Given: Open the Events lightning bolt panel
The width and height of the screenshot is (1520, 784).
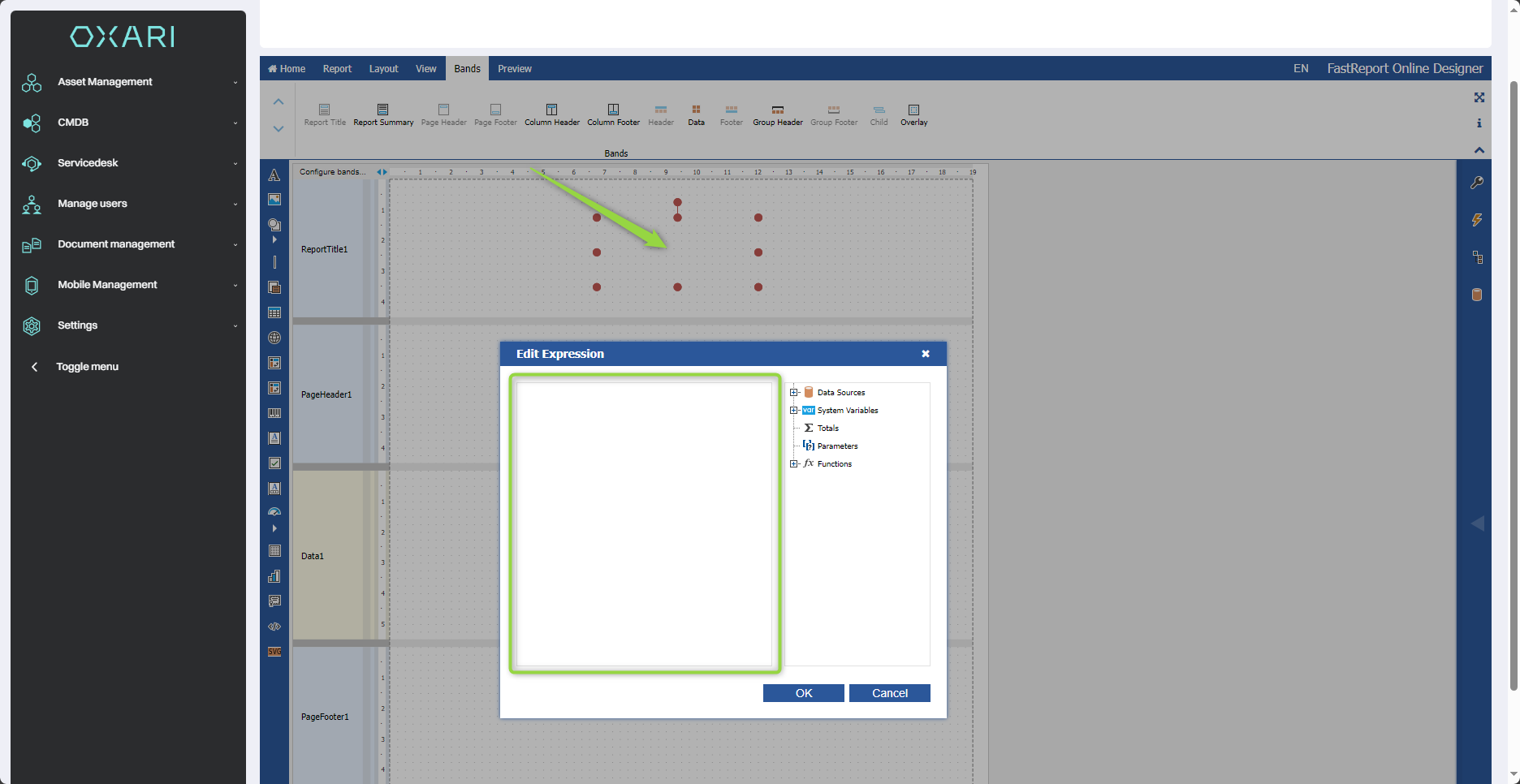Looking at the screenshot, I should [x=1477, y=220].
